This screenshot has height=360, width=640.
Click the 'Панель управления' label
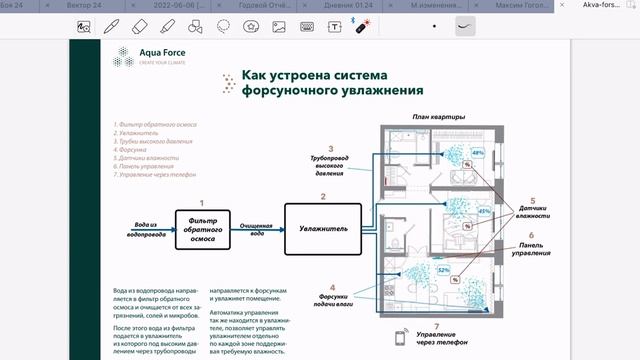pyautogui.click(x=531, y=249)
